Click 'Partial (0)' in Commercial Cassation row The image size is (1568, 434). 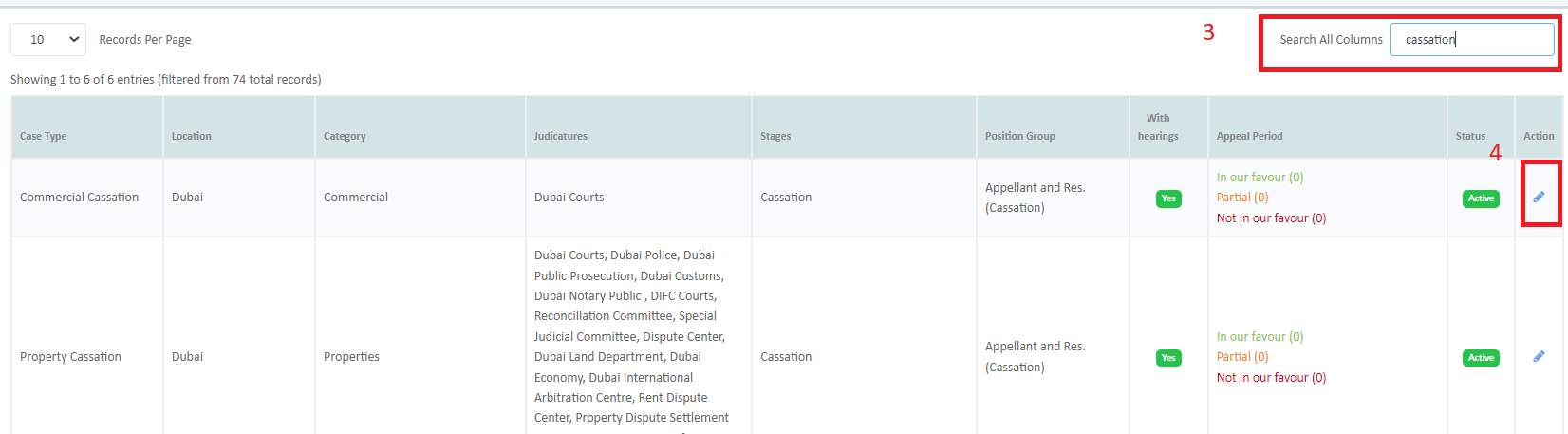pyautogui.click(x=1242, y=198)
